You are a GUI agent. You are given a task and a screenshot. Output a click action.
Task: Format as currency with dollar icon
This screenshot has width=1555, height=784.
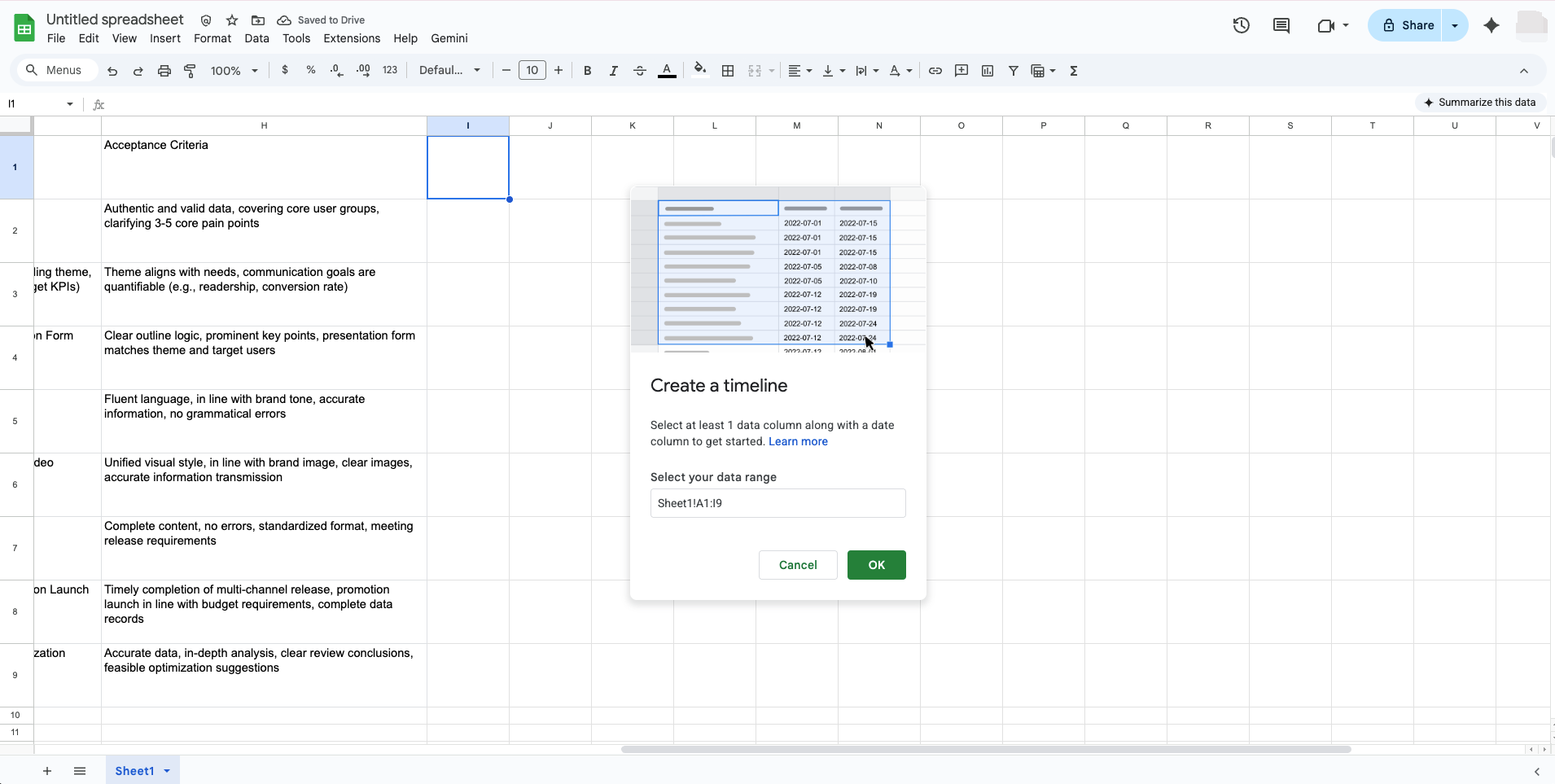(285, 70)
